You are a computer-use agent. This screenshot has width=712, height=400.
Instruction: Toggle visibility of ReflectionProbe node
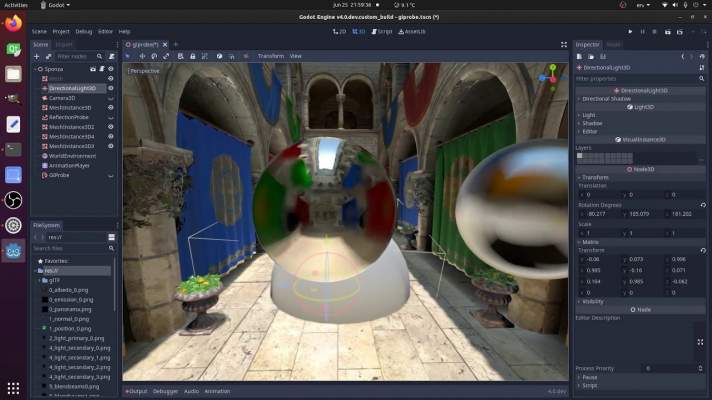(111, 117)
